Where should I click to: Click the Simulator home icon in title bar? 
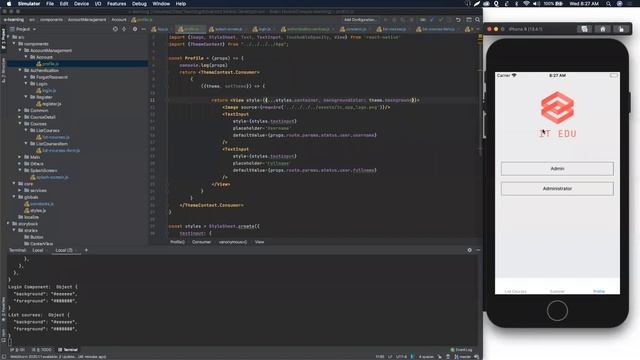(x=602, y=29)
